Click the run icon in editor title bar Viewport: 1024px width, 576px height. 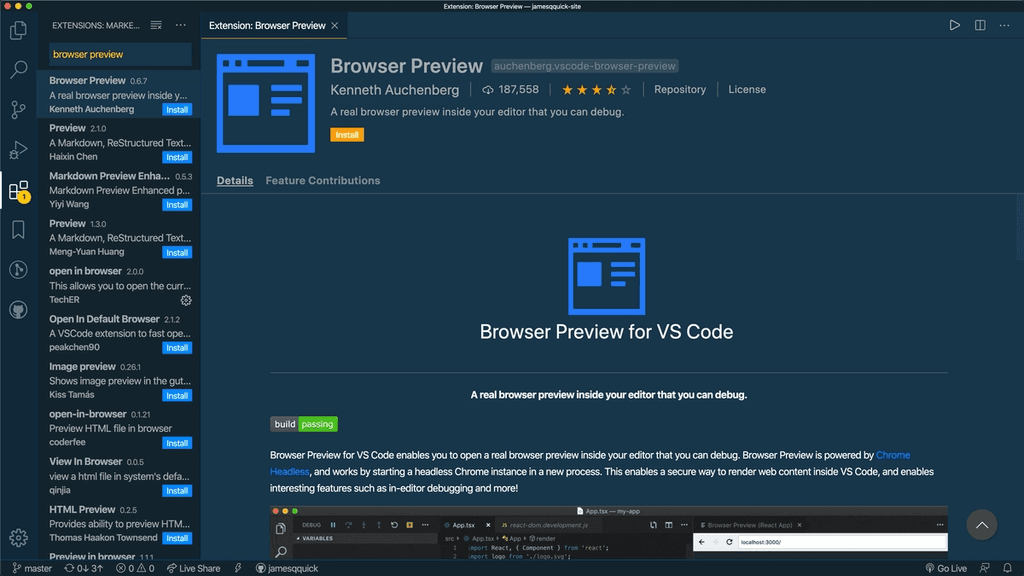point(954,25)
